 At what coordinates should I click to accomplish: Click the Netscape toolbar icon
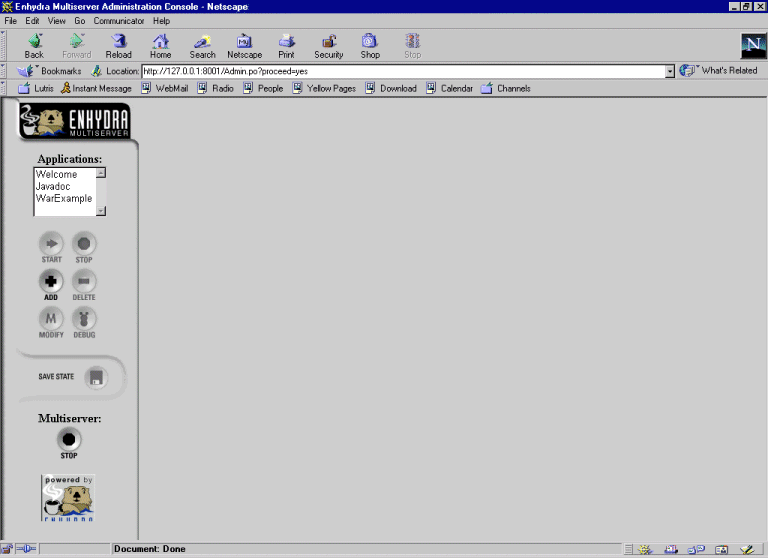[244, 47]
